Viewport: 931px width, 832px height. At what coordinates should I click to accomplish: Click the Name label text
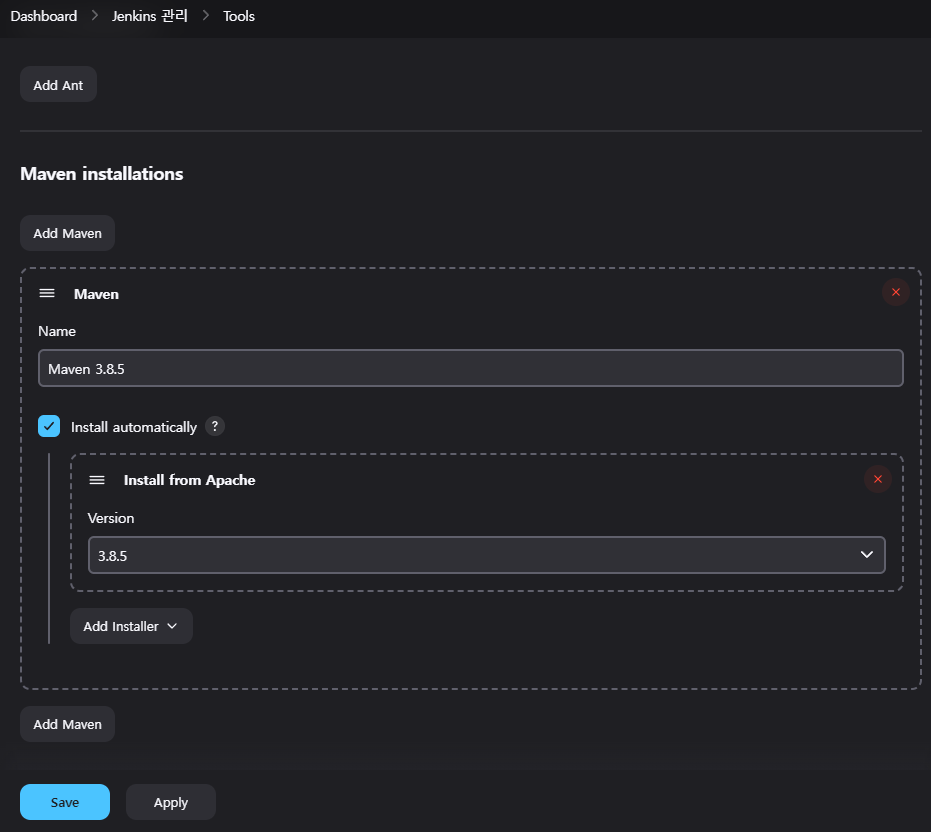[x=57, y=331]
